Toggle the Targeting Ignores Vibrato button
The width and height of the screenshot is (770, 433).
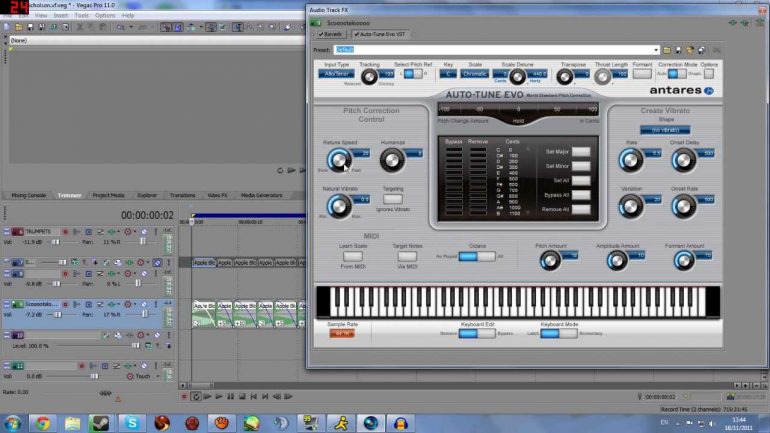(392, 199)
